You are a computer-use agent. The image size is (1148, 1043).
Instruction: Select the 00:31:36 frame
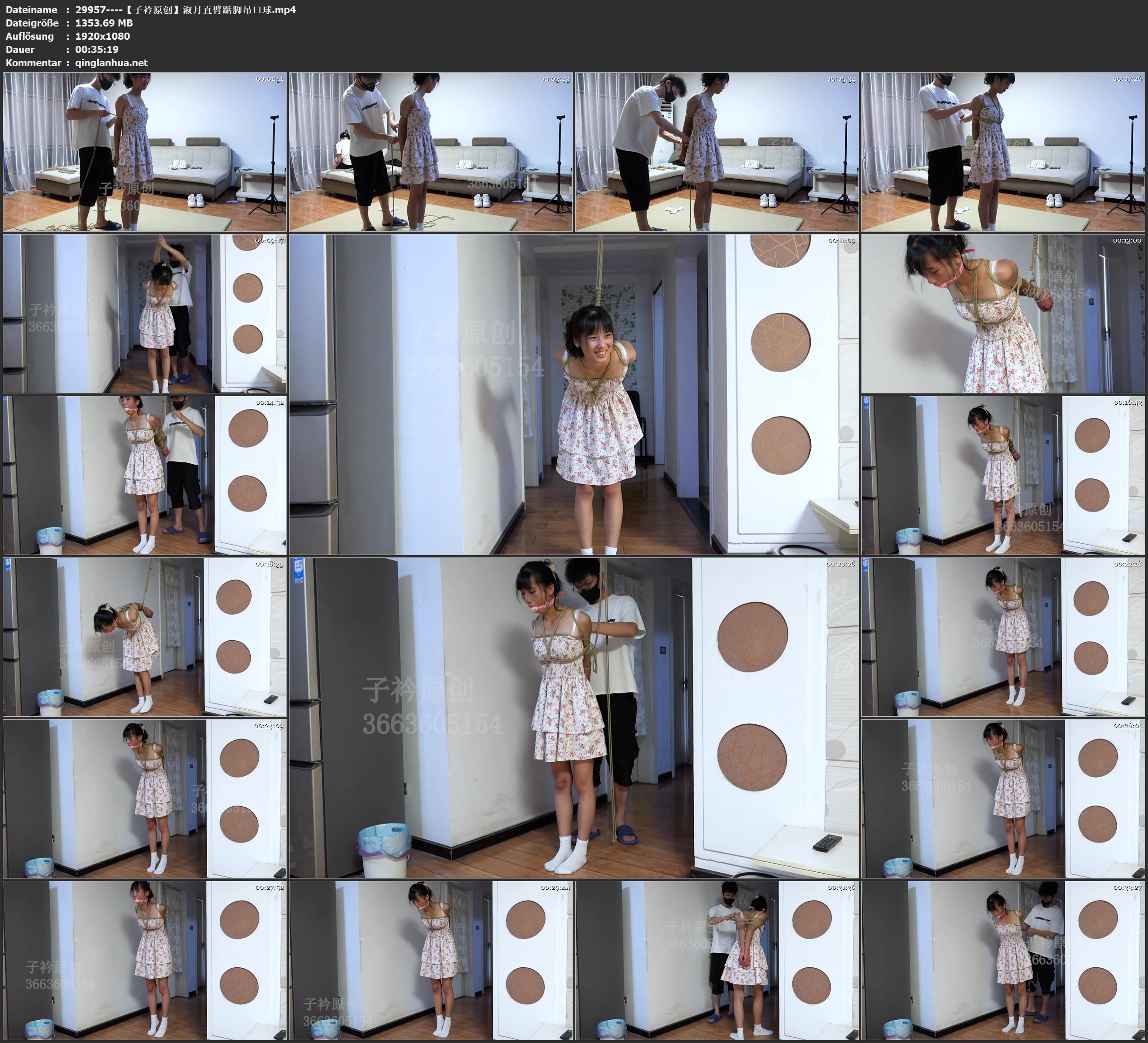click(716, 960)
